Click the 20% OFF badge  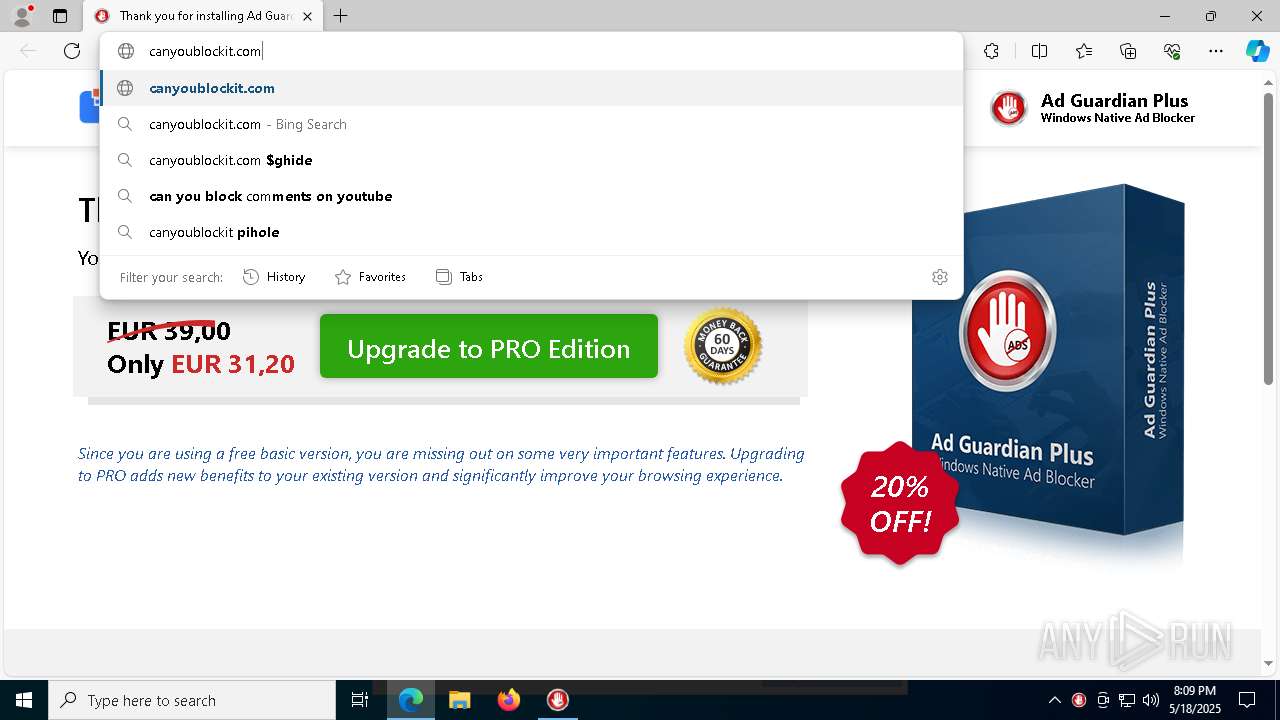tap(900, 503)
